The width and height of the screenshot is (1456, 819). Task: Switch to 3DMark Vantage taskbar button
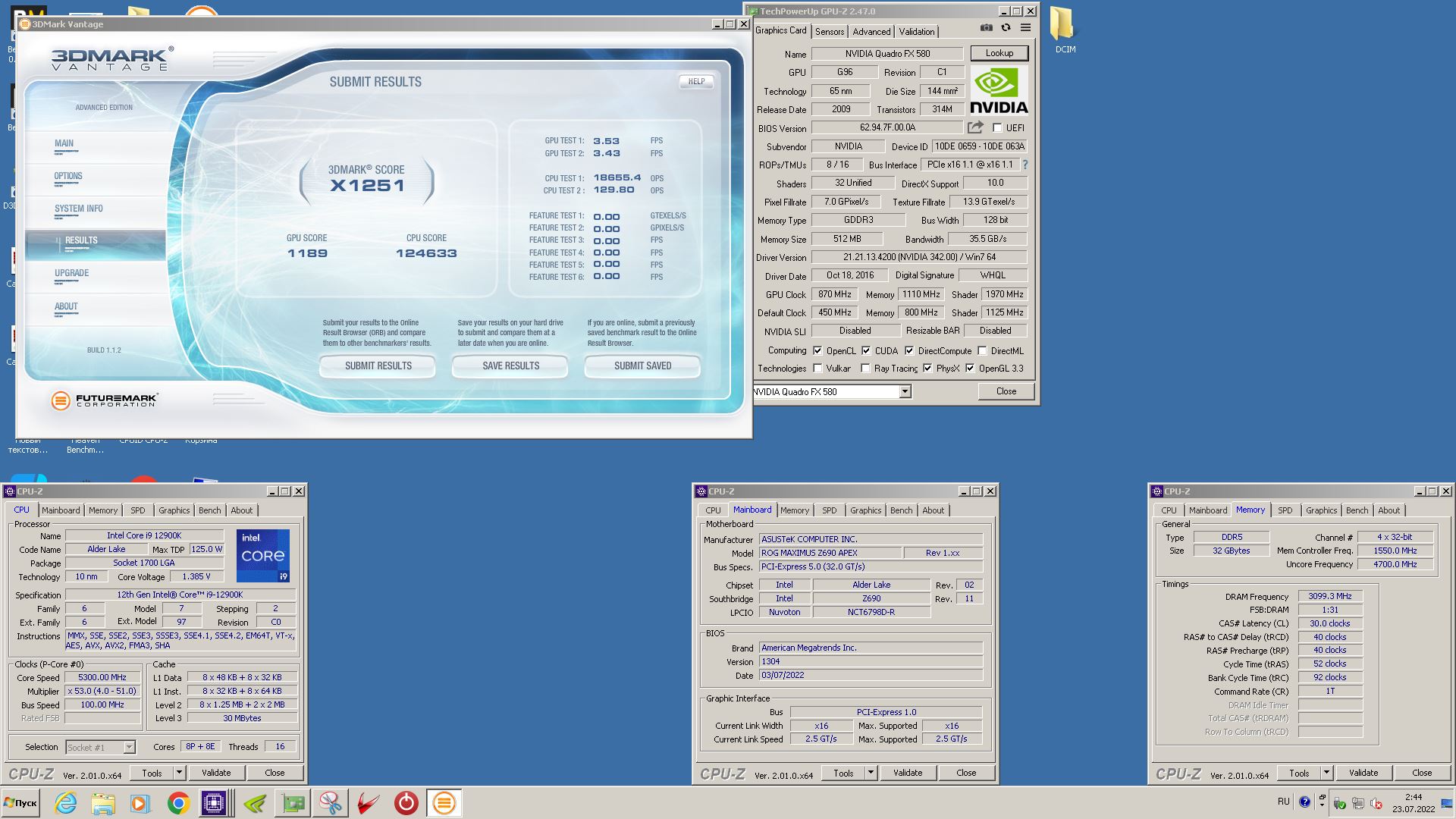[x=444, y=803]
